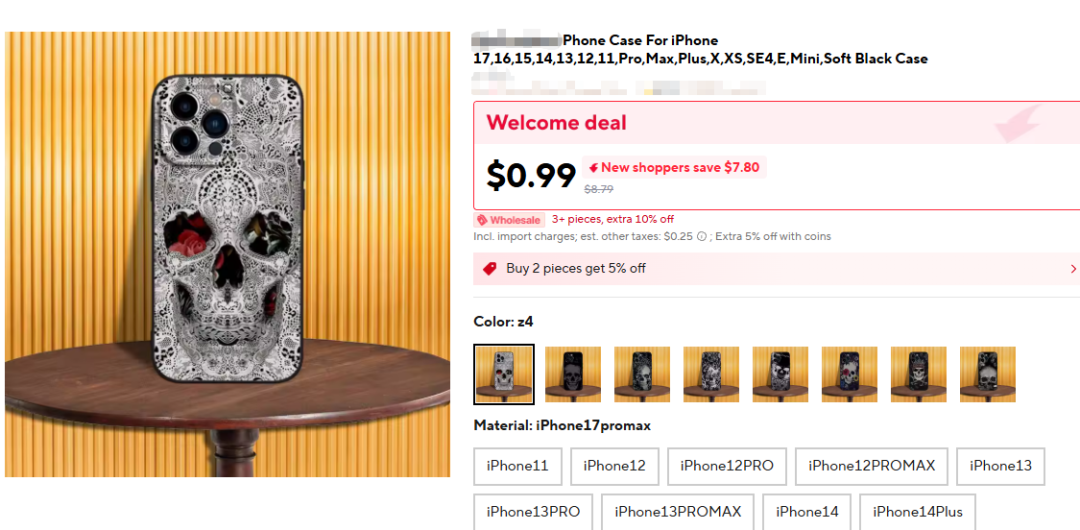Pick the fourth color variant thumbnail
This screenshot has width=1080, height=530.
(712, 374)
